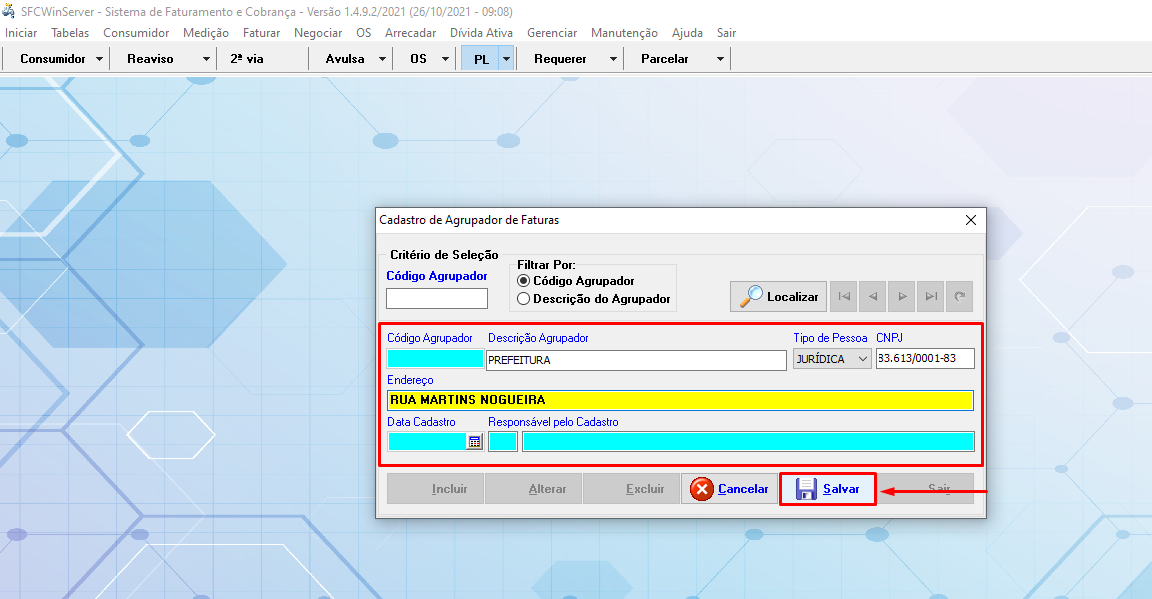Click the Localizar magnifier search button

[778, 296]
